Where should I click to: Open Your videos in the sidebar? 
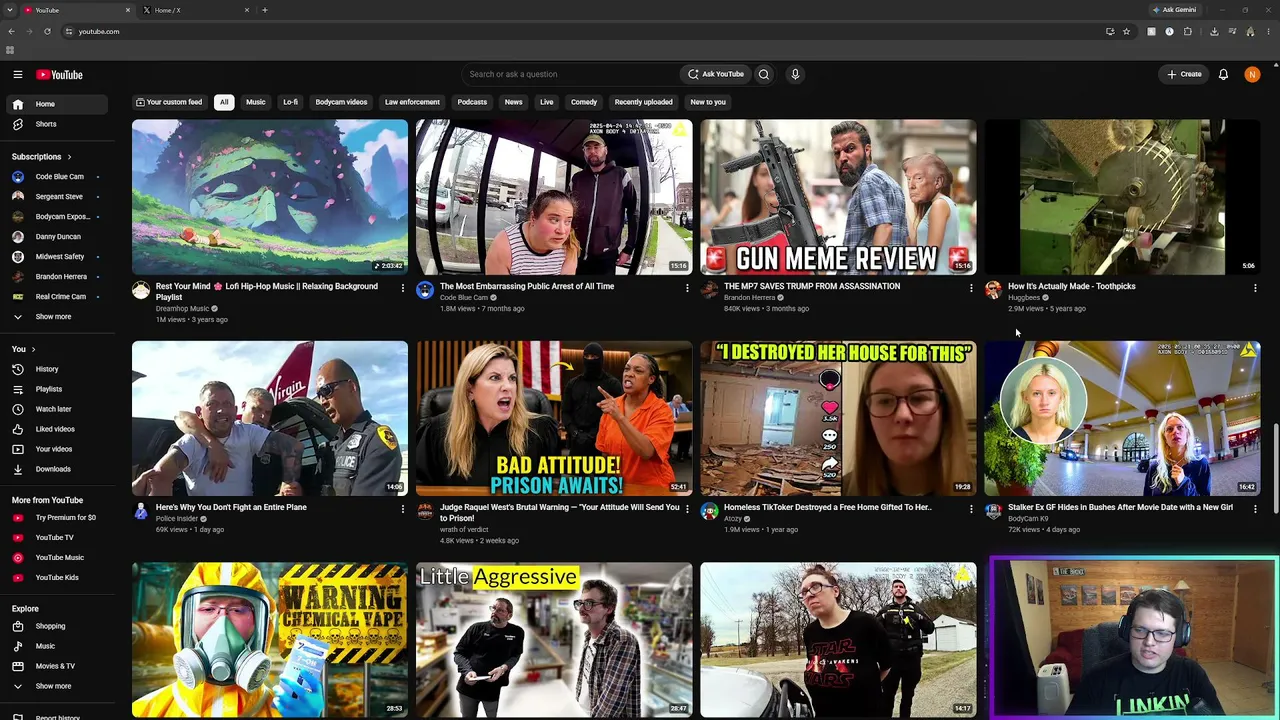(x=56, y=449)
